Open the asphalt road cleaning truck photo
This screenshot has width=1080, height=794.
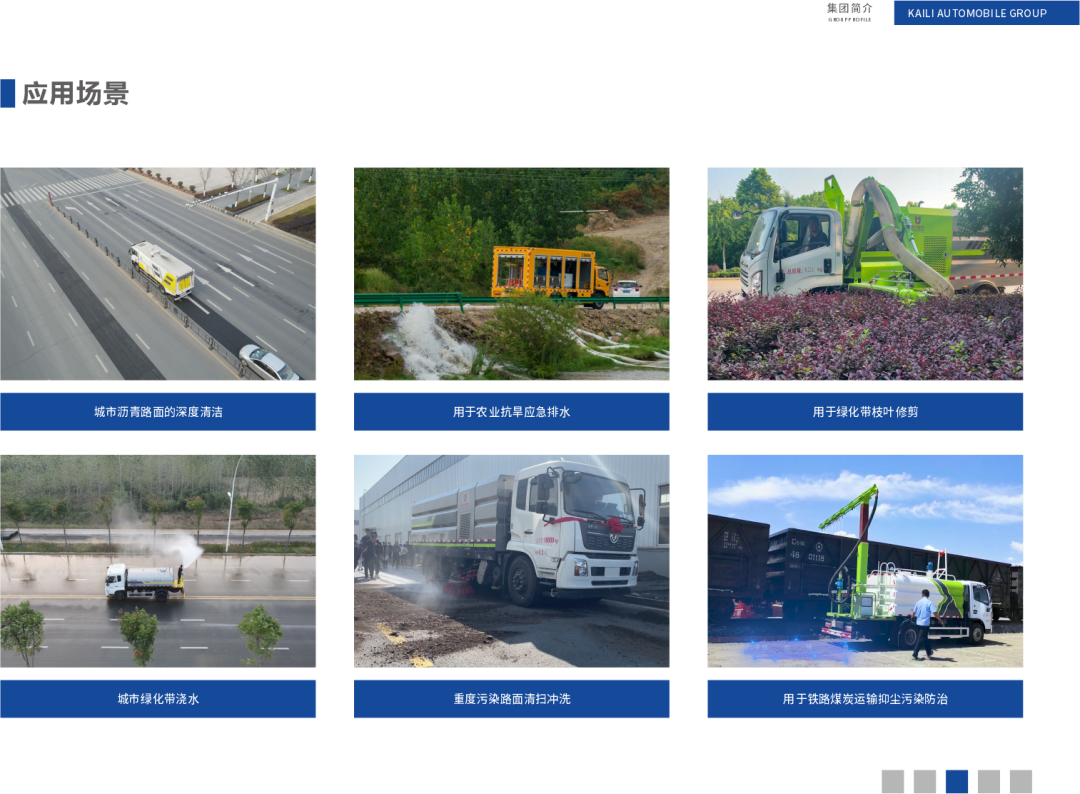coord(158,274)
